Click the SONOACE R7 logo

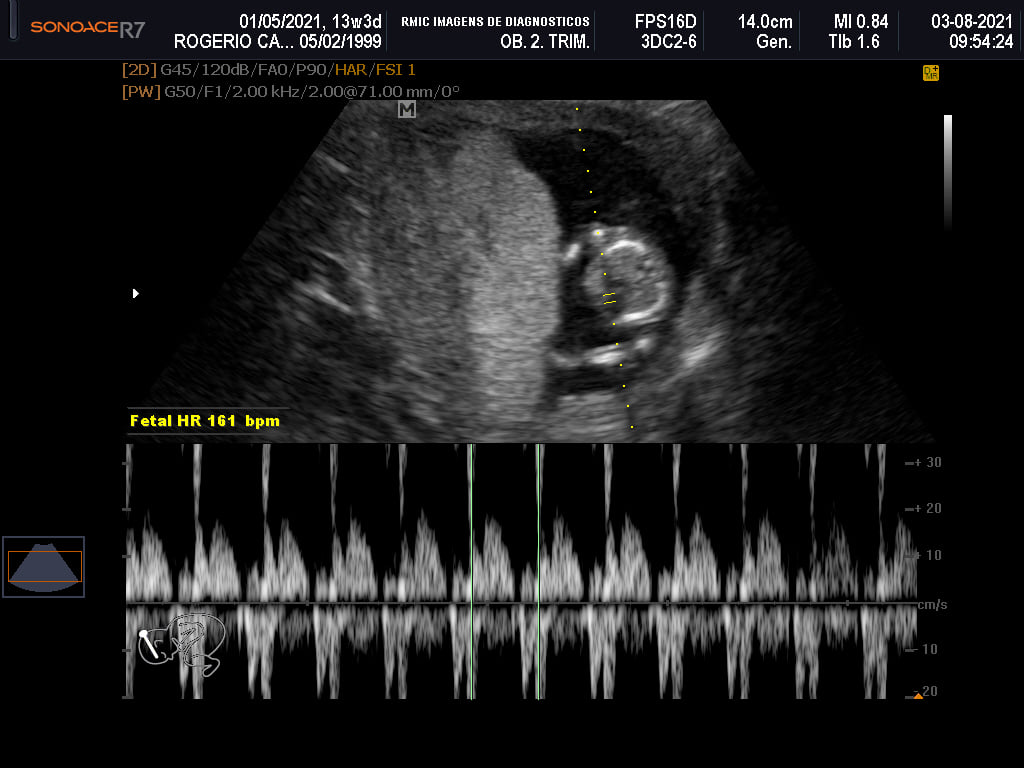click(88, 28)
